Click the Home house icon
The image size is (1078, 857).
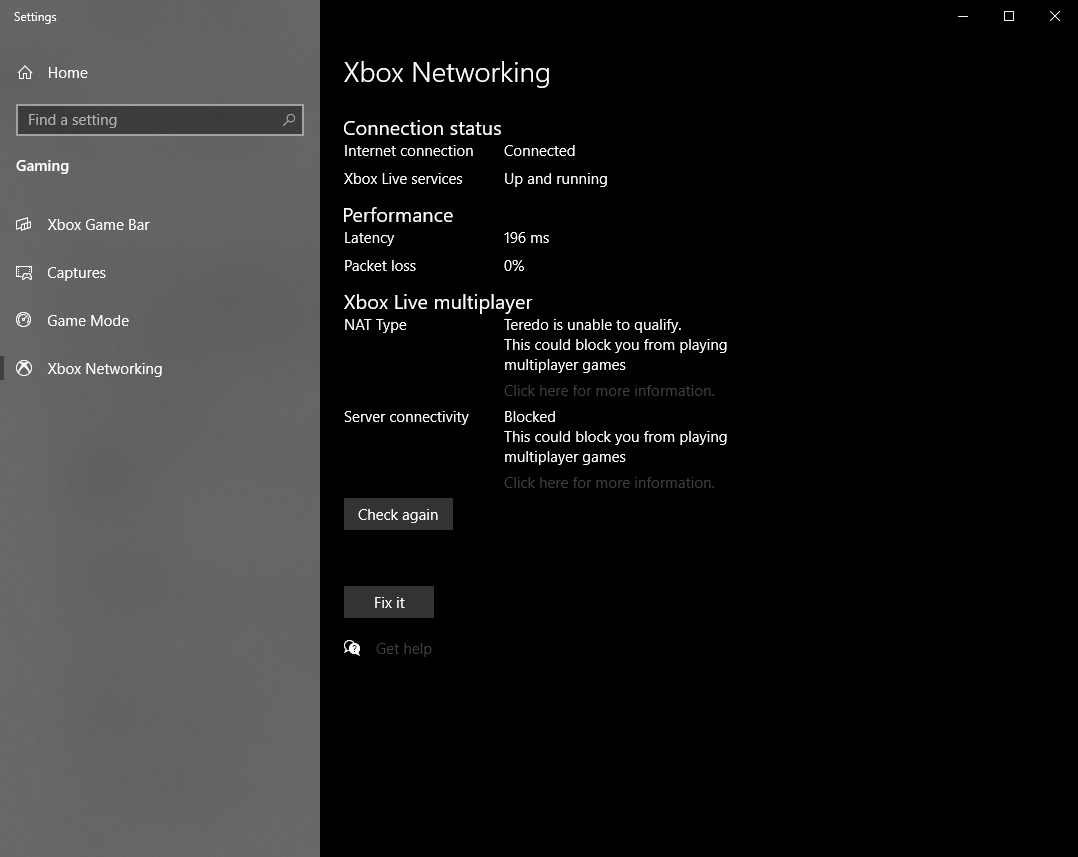tap(25, 73)
